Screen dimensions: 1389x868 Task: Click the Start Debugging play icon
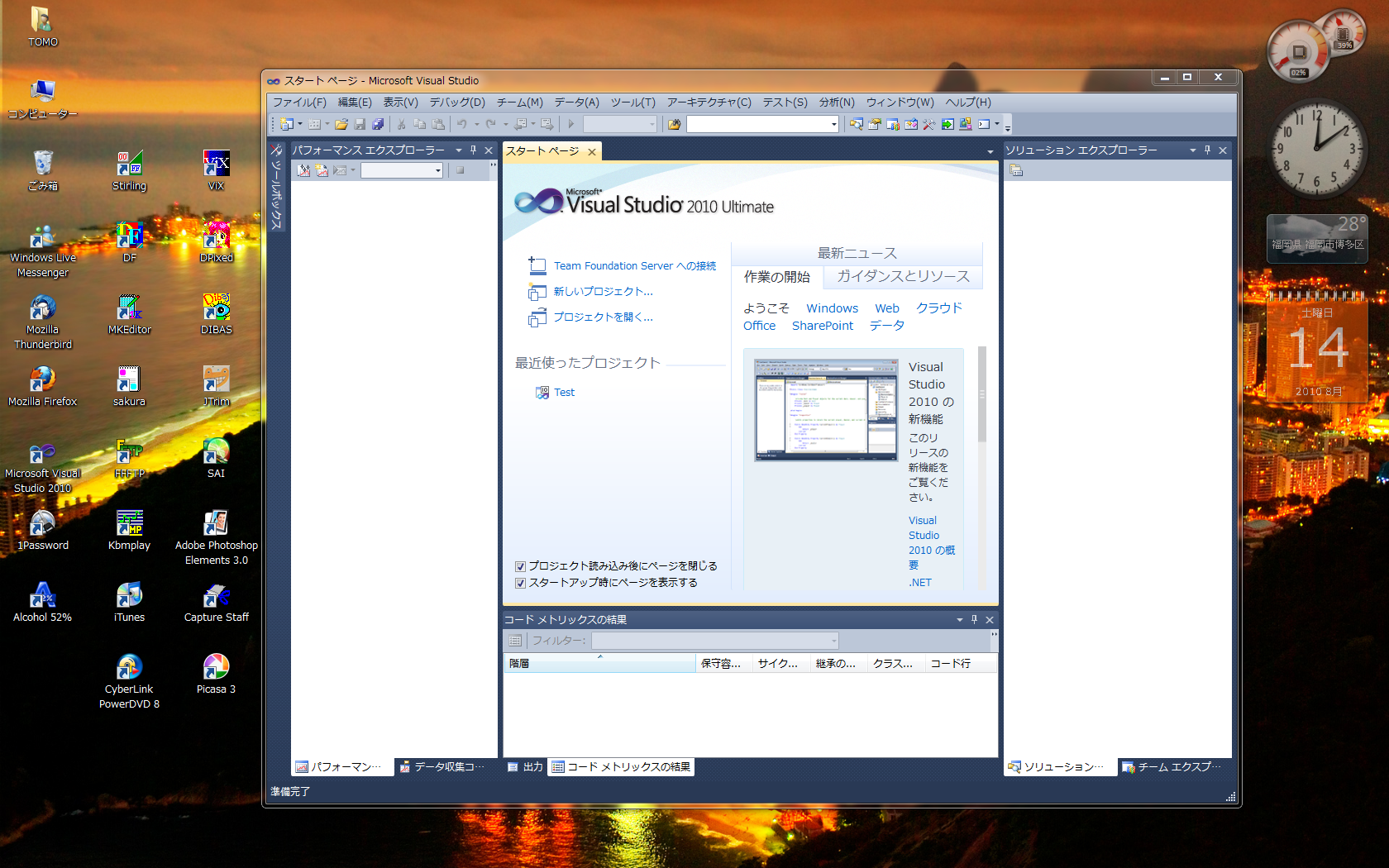coord(570,124)
